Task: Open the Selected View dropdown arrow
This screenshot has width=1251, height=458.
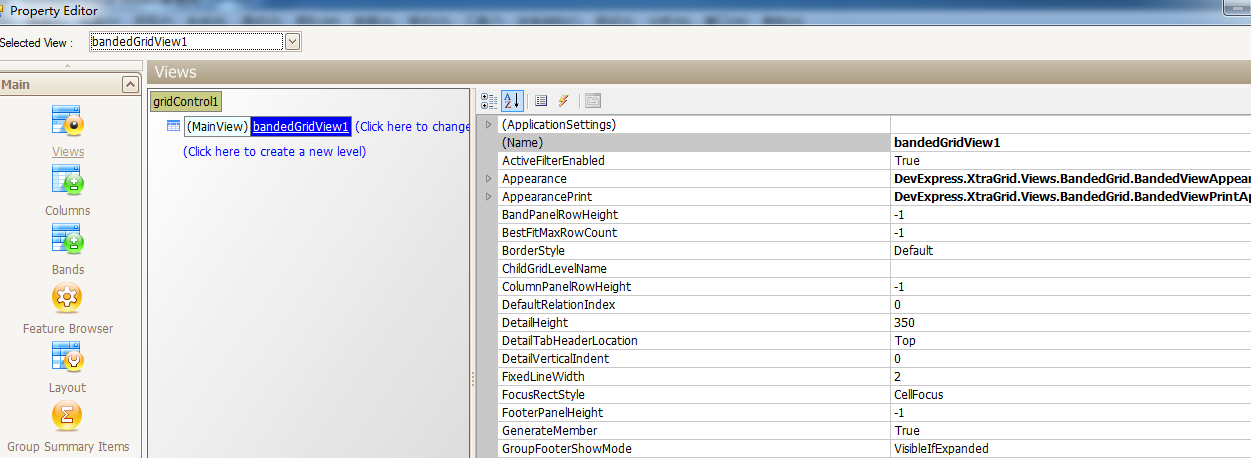Action: [x=293, y=41]
